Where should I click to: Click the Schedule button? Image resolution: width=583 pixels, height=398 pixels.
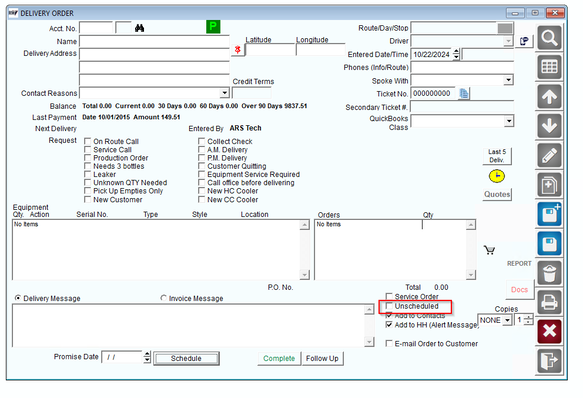tap(186, 359)
